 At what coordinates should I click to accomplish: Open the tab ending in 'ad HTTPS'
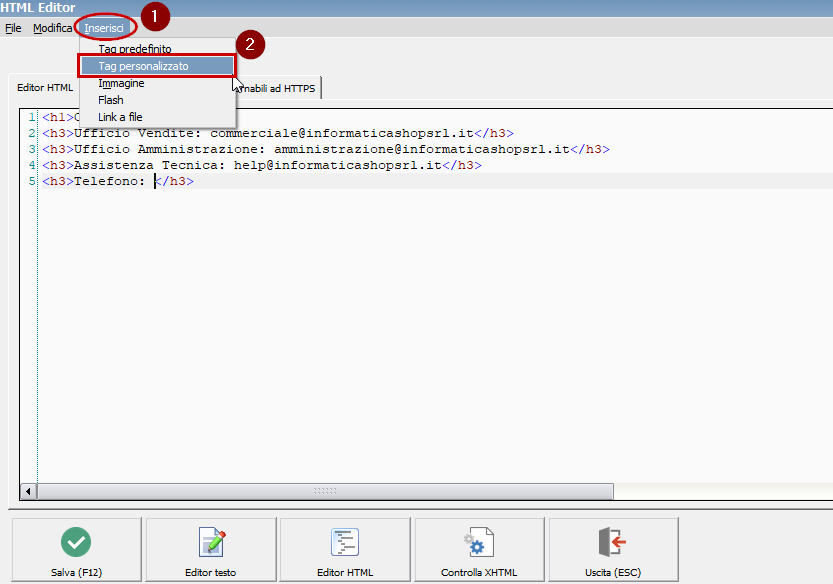click(x=278, y=88)
